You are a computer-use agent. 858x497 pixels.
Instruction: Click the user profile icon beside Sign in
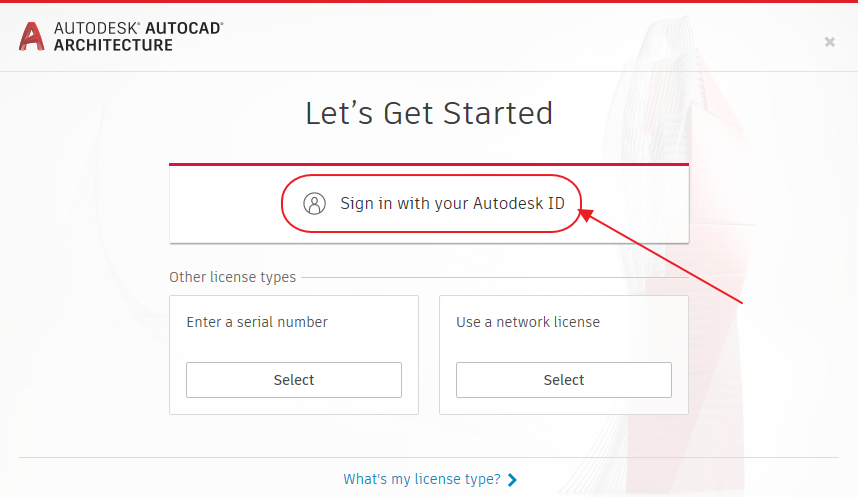(x=315, y=204)
